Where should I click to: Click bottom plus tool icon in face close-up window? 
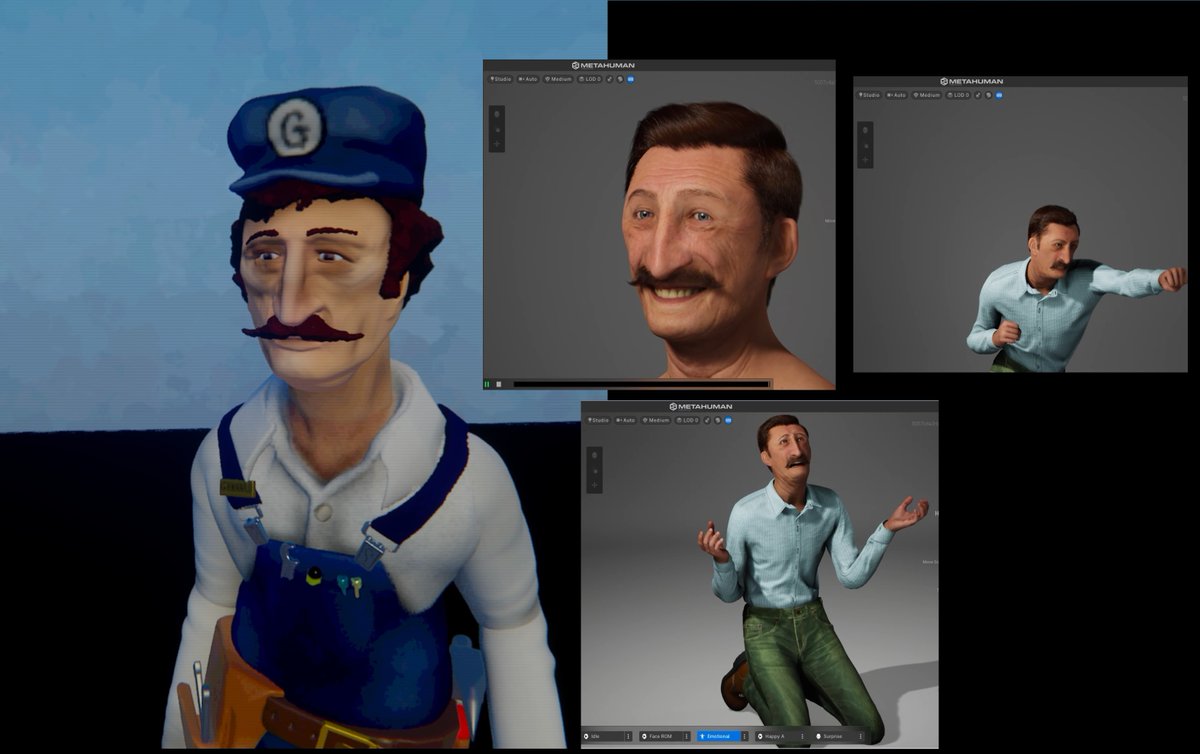click(x=497, y=144)
